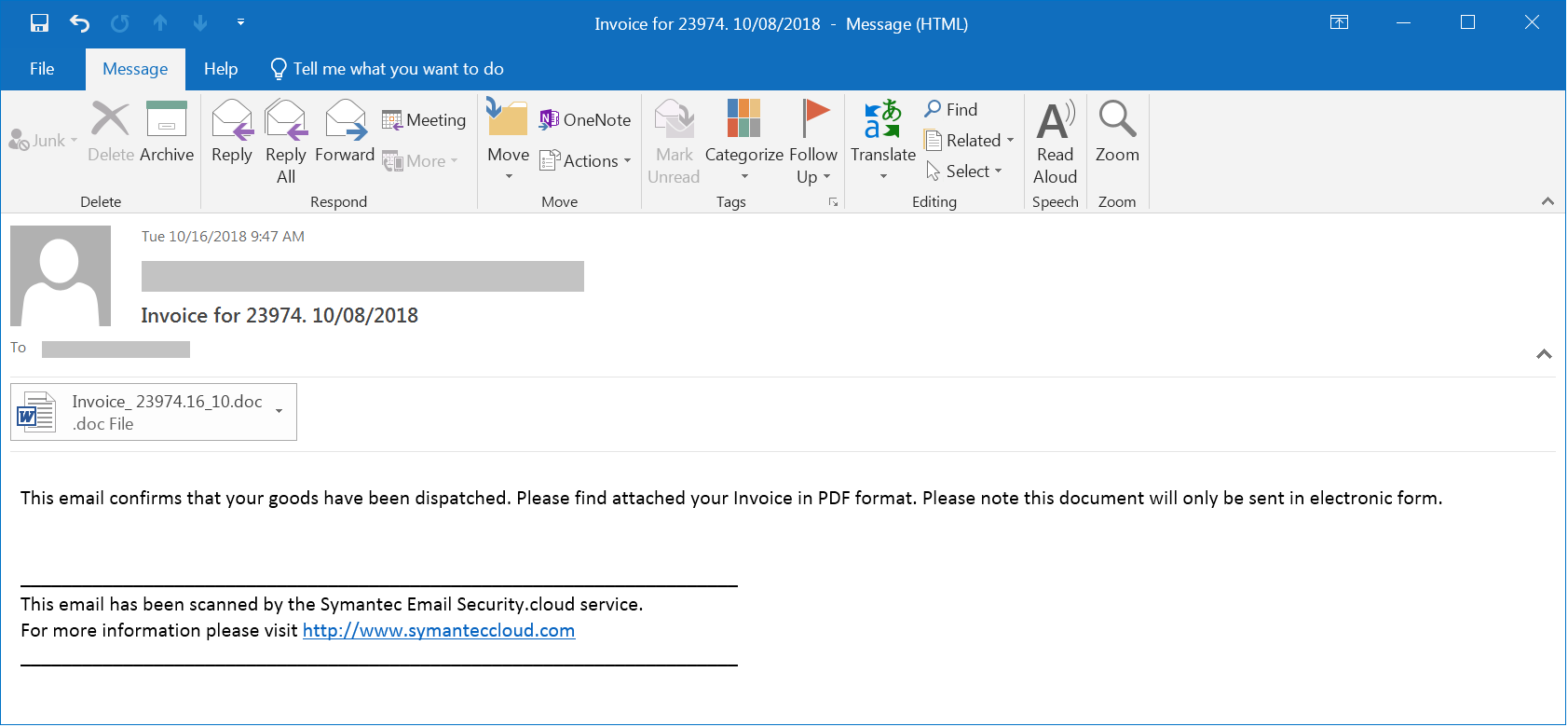Save the message using the disk icon
The height and width of the screenshot is (727, 1568).
coord(39,23)
